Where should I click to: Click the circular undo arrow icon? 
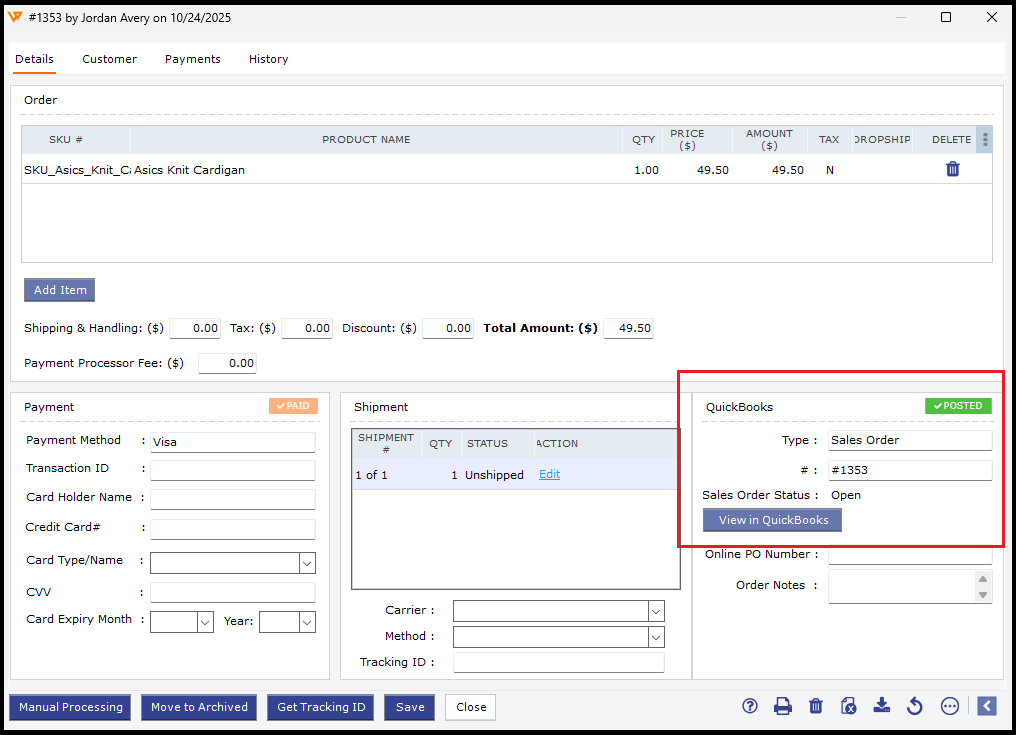tap(914, 706)
